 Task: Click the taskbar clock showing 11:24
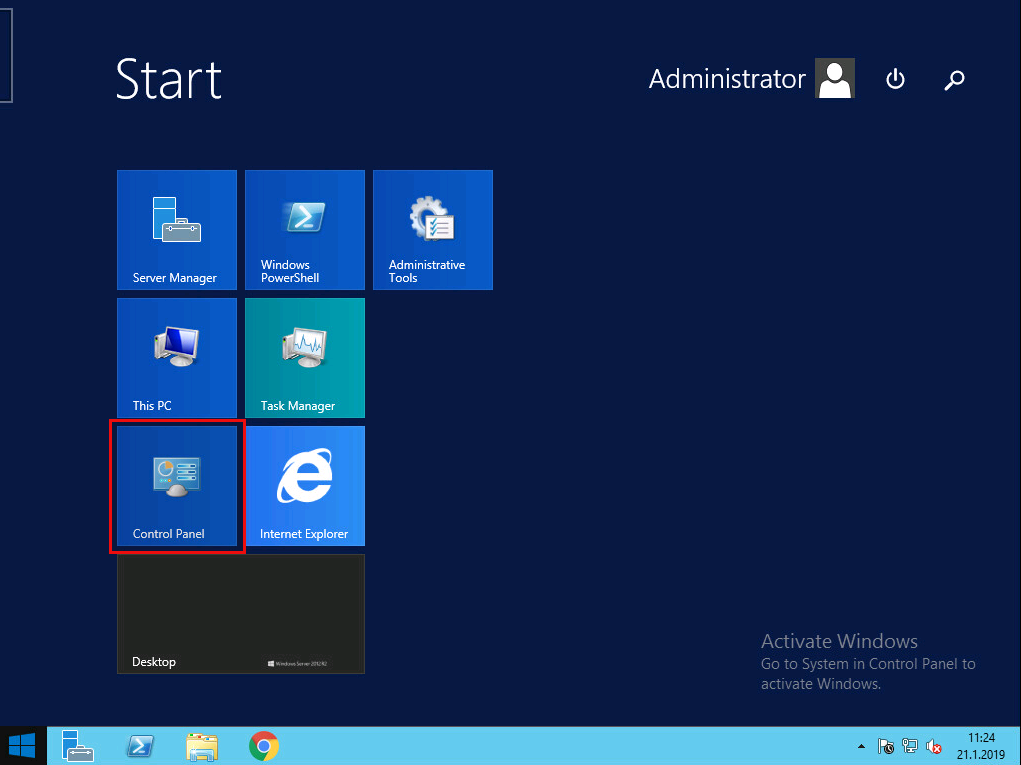click(981, 746)
